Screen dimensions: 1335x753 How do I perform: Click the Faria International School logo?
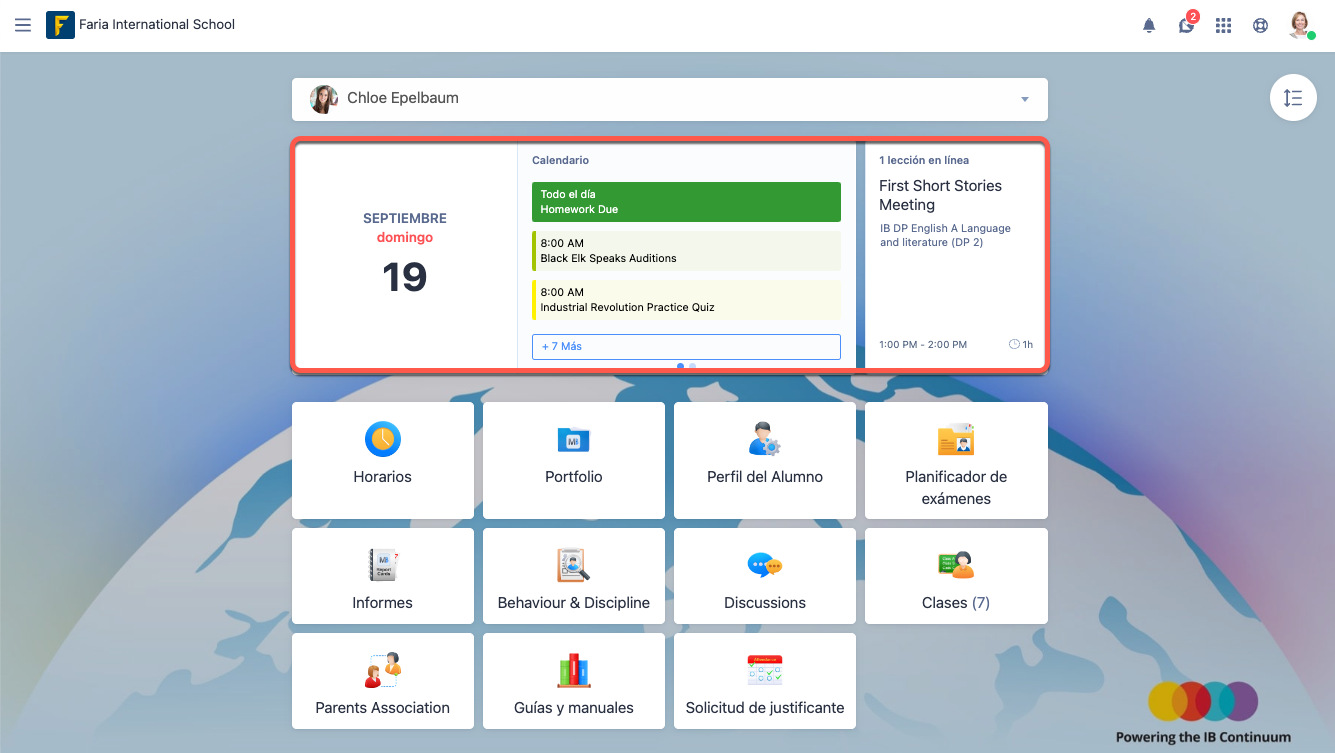coord(61,25)
